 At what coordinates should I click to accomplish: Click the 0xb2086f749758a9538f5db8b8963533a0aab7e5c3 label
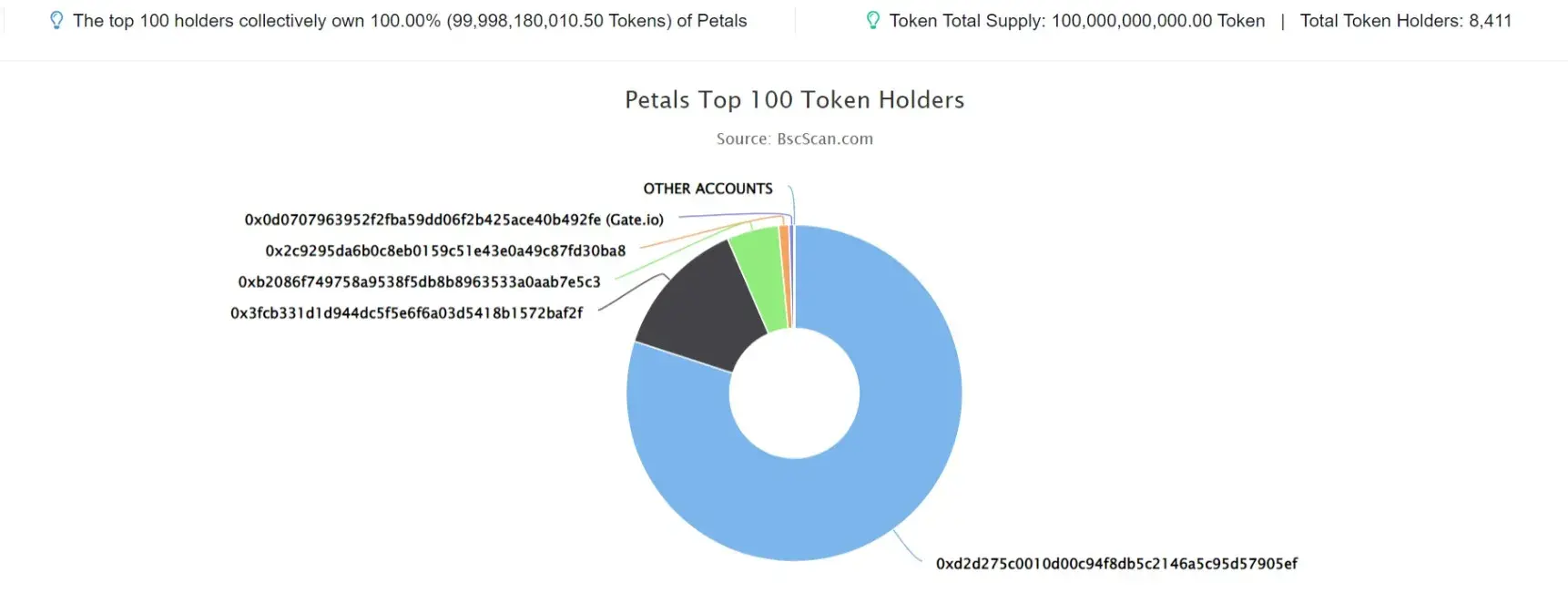[419, 282]
